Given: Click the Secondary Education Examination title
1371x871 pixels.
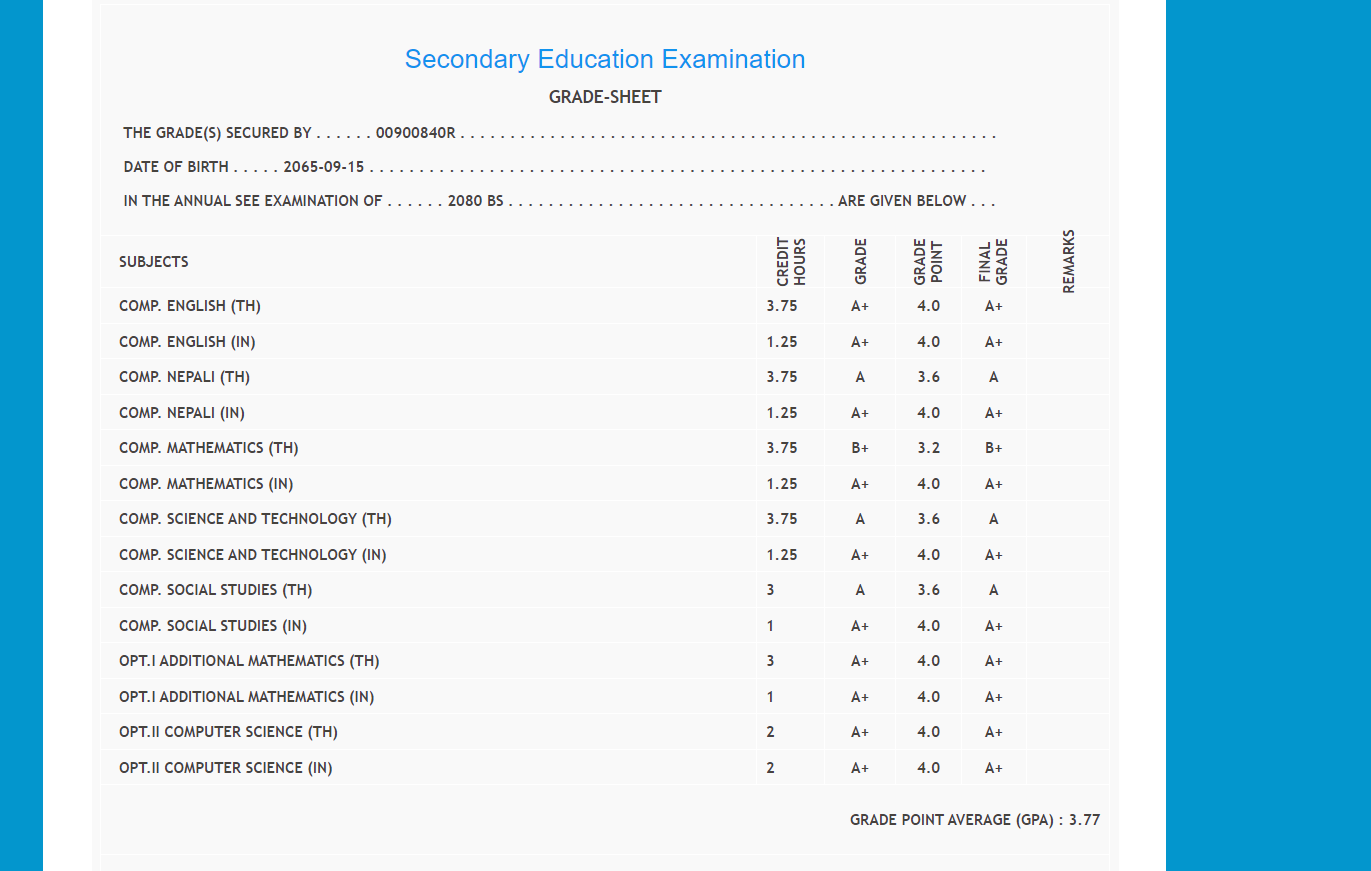Looking at the screenshot, I should [604, 59].
